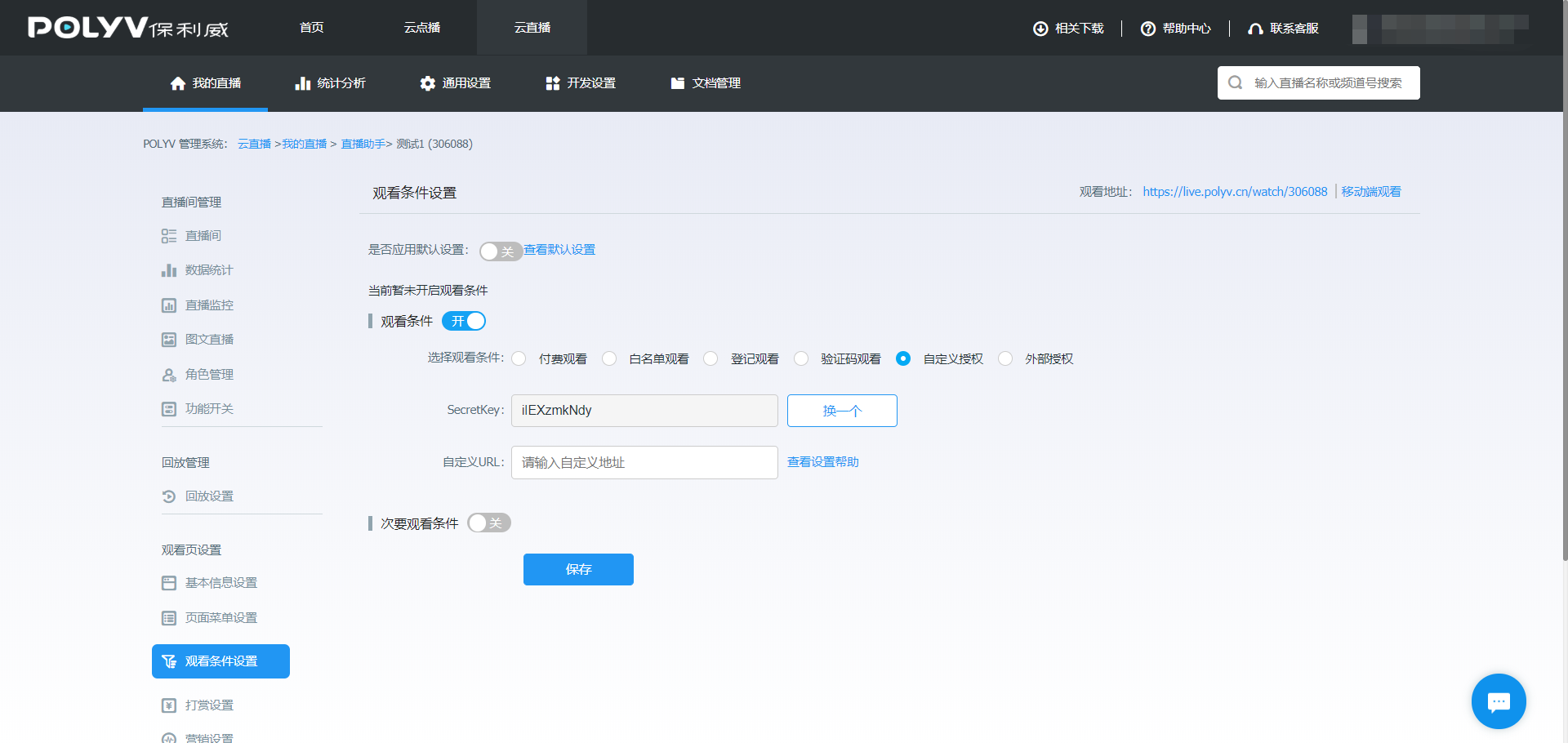1568x743 pixels.
Task: Click the home icon beside 我的直播
Action: pos(178,83)
